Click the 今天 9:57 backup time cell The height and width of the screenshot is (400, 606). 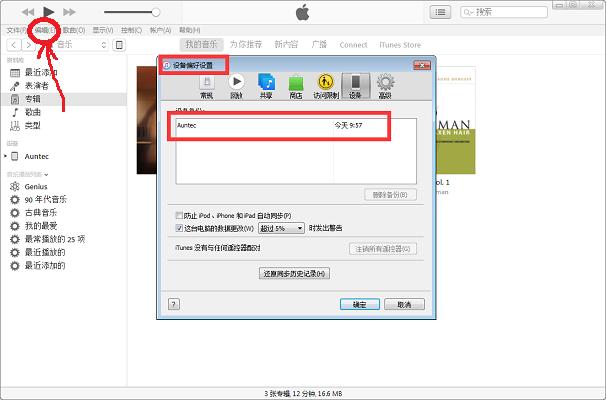(x=348, y=125)
